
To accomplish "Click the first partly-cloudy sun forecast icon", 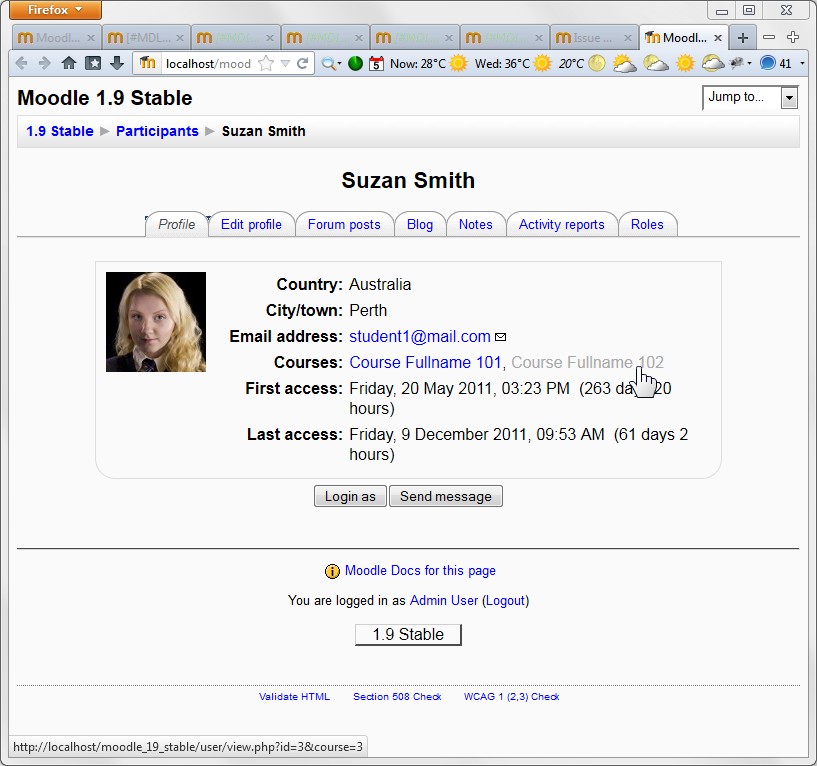I will (x=624, y=64).
